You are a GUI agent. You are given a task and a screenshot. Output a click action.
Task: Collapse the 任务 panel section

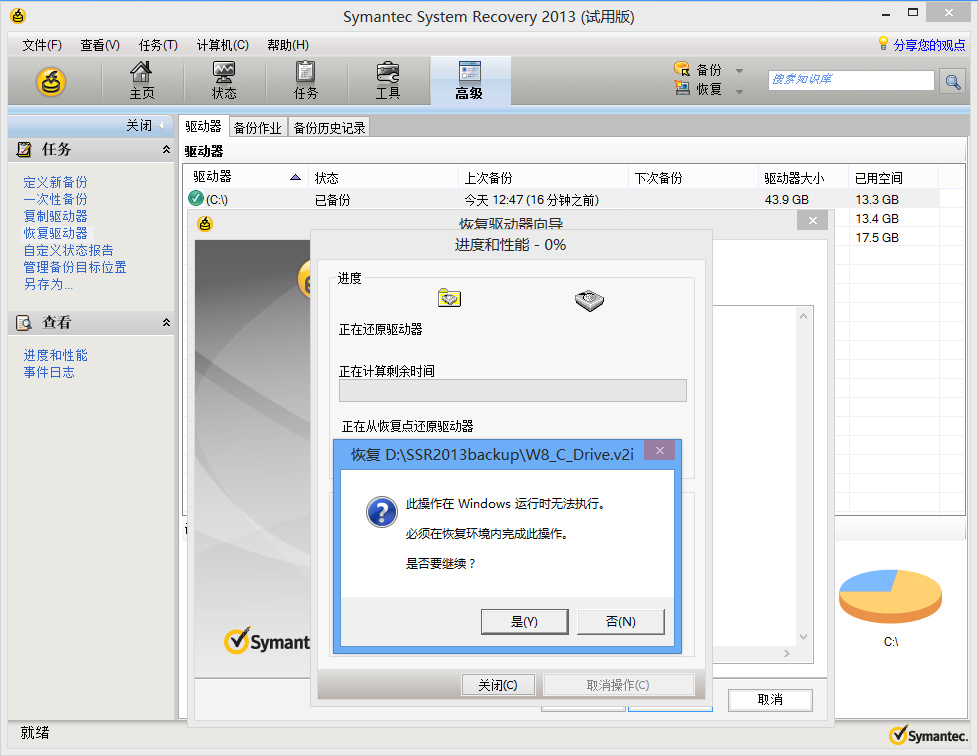[167, 150]
